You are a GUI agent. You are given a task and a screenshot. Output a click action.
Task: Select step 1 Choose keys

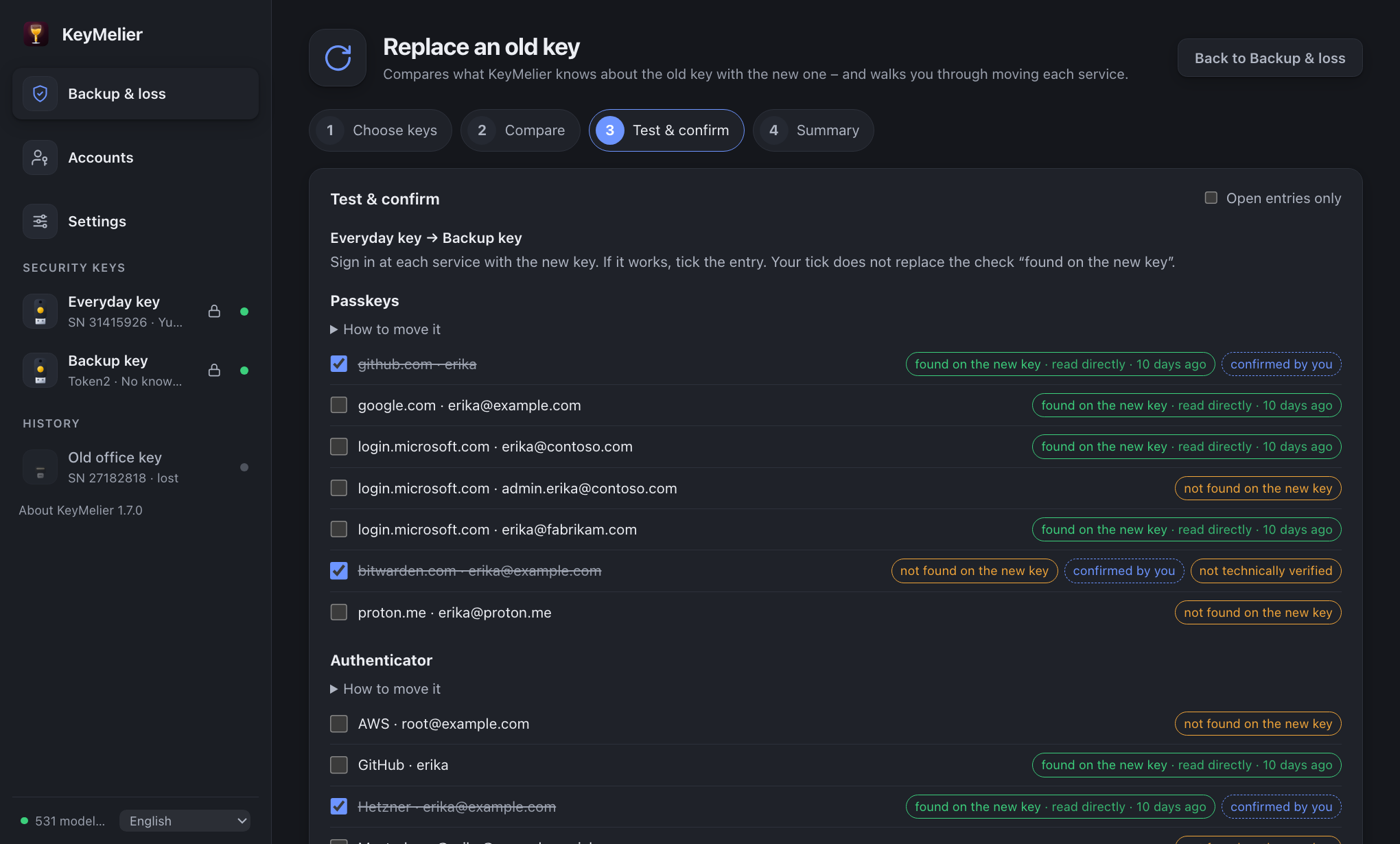(x=380, y=130)
